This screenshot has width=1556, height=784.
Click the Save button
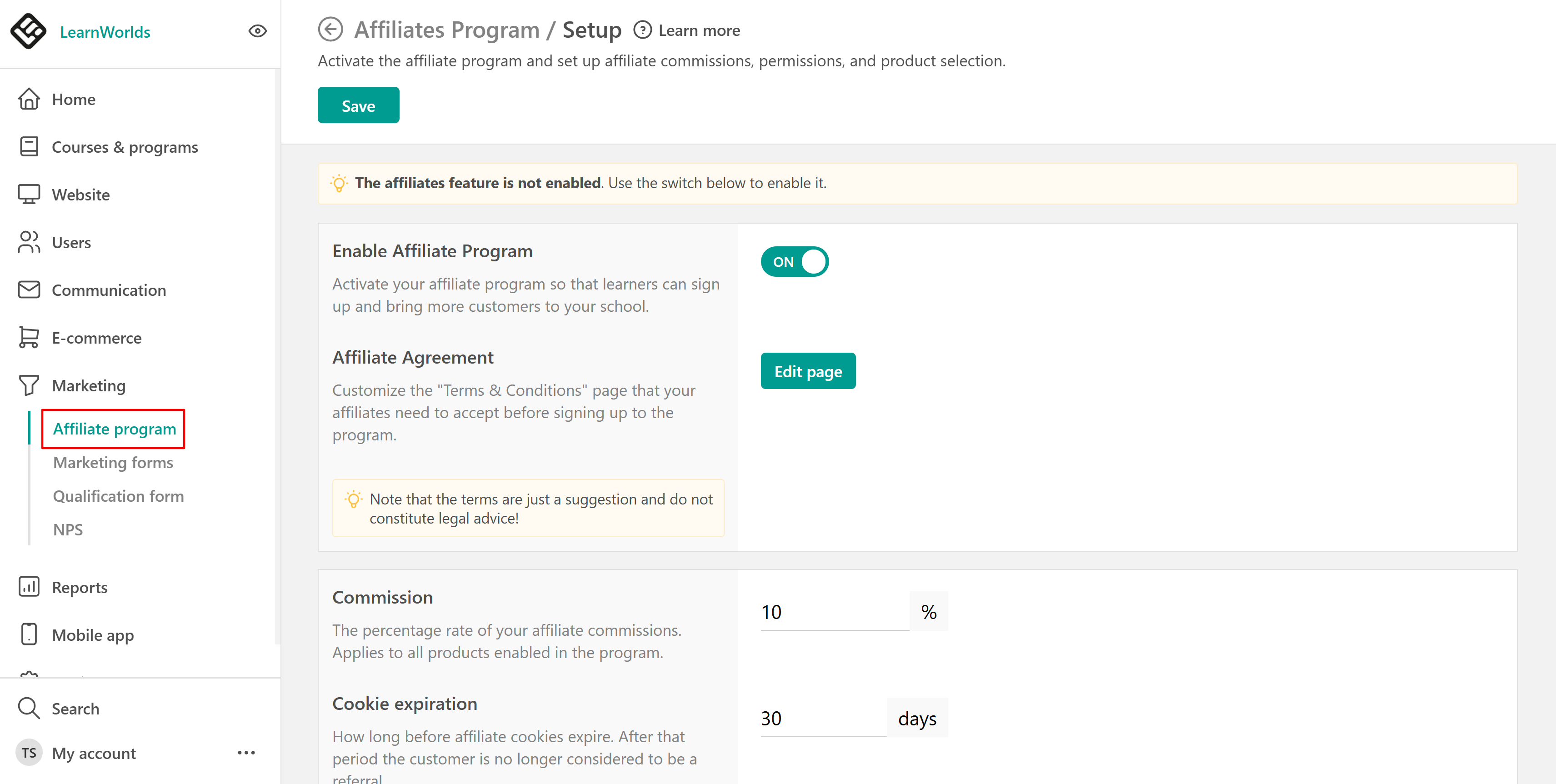(x=358, y=106)
